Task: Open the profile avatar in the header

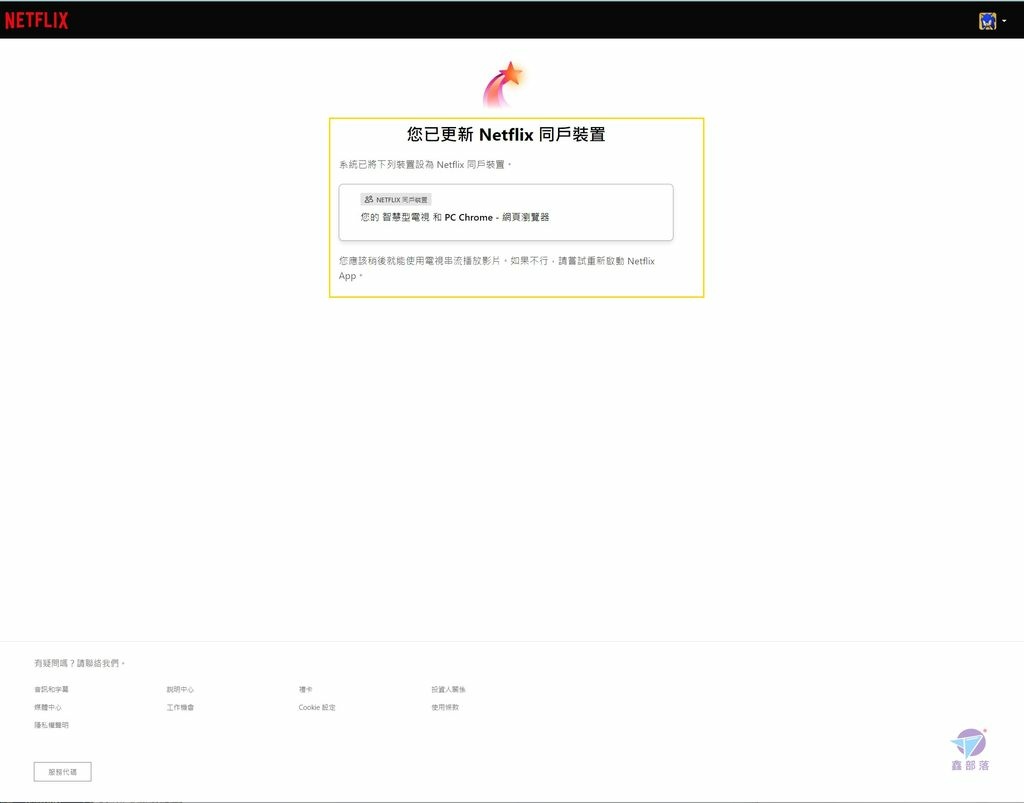Action: pyautogui.click(x=987, y=21)
